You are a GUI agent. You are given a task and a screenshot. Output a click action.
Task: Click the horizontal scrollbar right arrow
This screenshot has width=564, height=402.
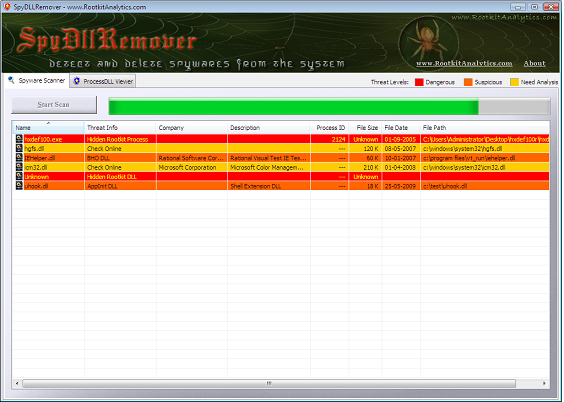pos(544,383)
